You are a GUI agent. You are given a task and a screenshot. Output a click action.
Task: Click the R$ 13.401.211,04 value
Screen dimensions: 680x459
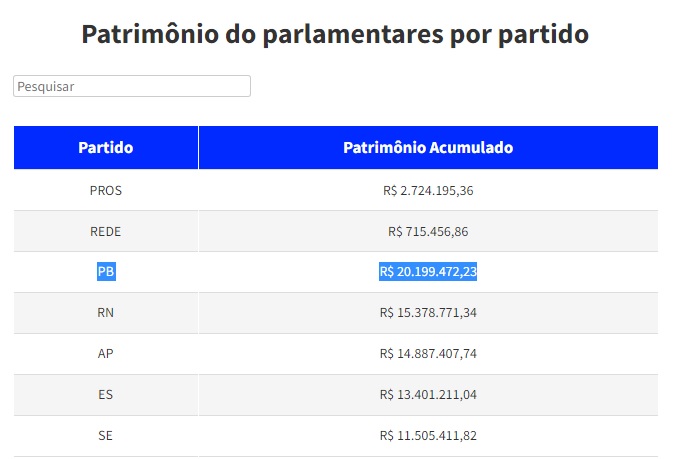[x=428, y=394]
